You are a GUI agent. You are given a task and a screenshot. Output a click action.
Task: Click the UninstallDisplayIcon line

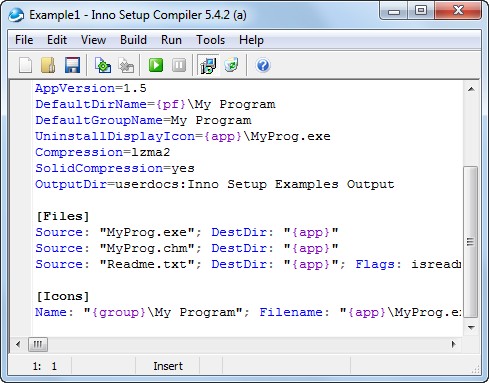coord(183,136)
